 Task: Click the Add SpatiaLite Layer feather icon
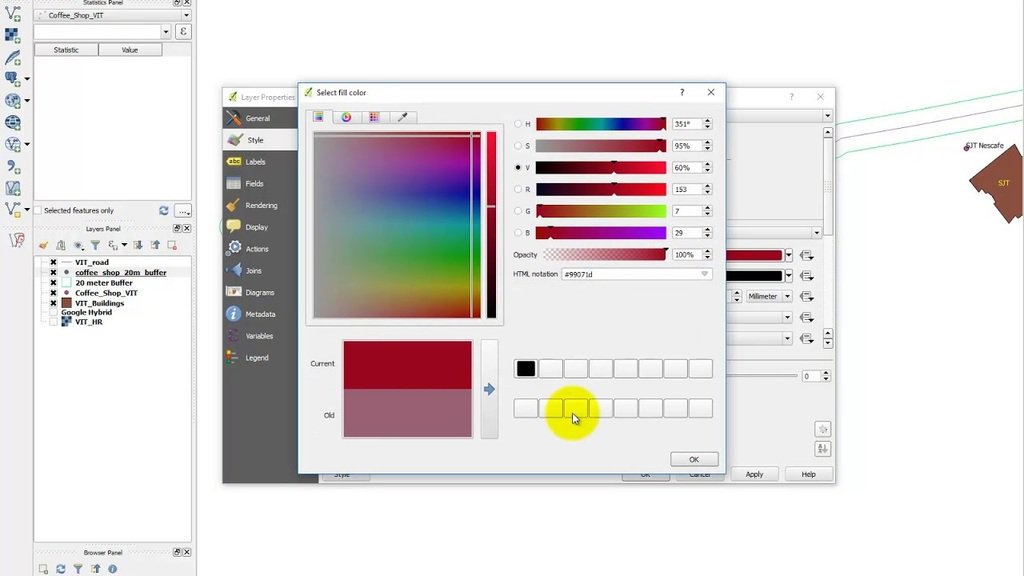pos(12,57)
